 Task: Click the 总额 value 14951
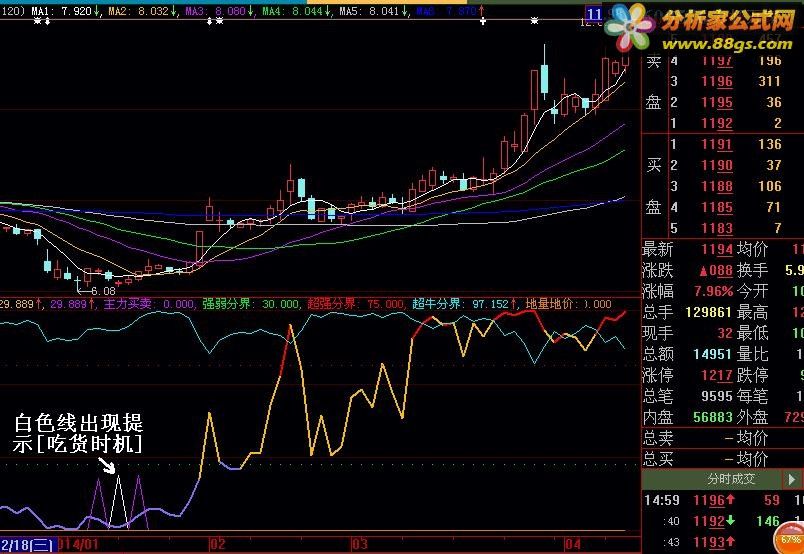click(x=712, y=354)
